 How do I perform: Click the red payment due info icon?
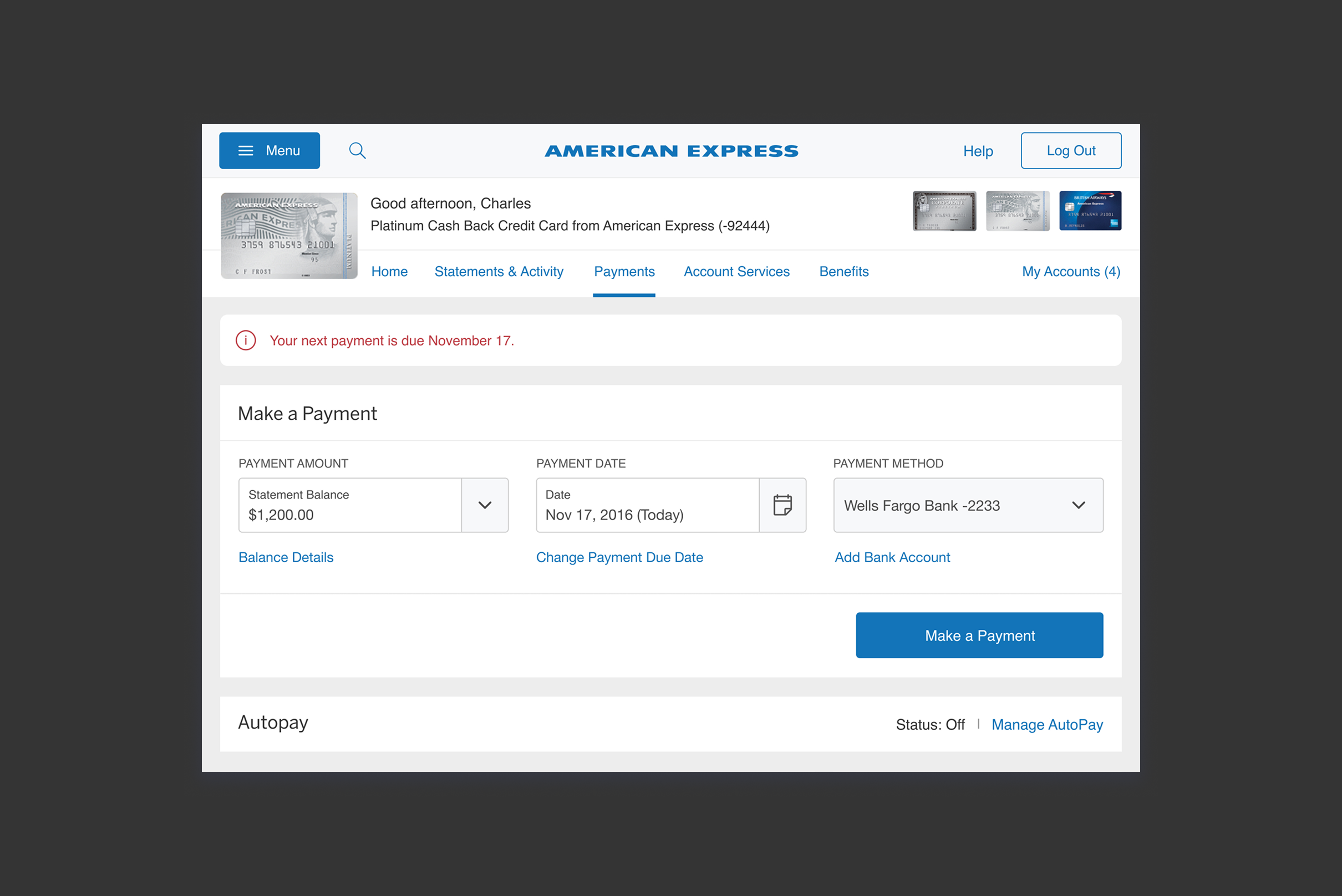pyautogui.click(x=246, y=340)
